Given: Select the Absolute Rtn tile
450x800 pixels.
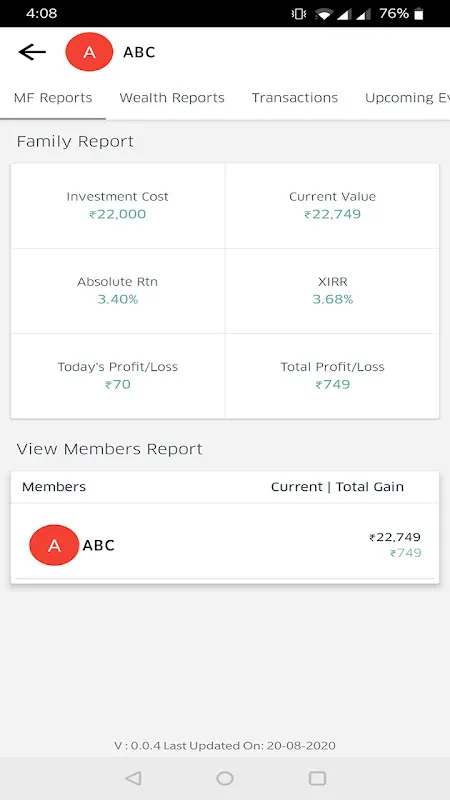Looking at the screenshot, I should coord(118,291).
